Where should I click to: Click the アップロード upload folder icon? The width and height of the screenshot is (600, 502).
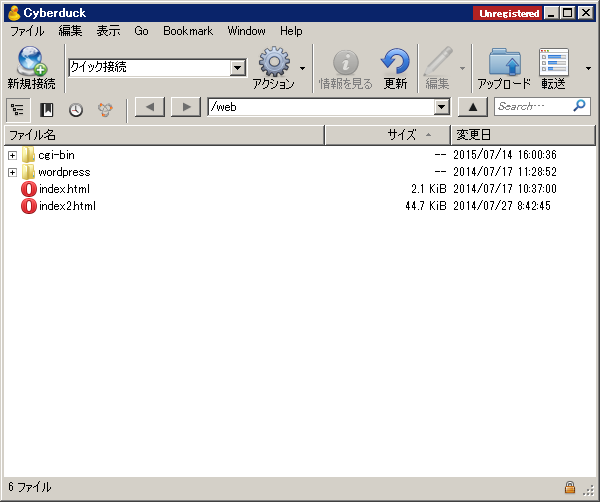[x=505, y=61]
